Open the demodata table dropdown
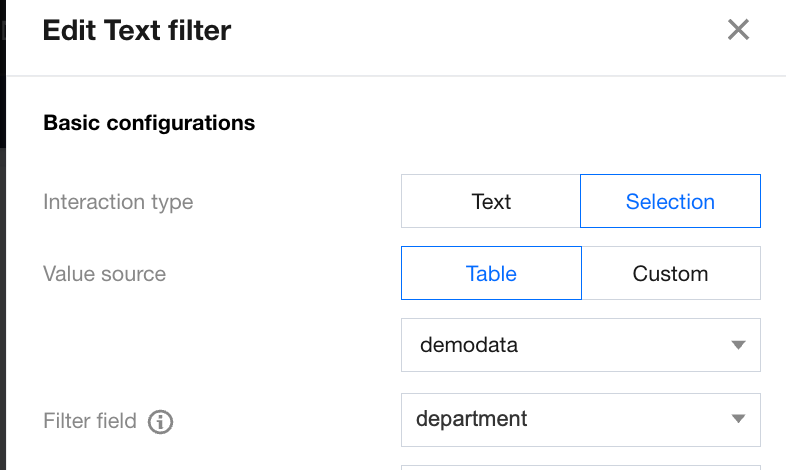The height and width of the screenshot is (470, 786). [580, 346]
